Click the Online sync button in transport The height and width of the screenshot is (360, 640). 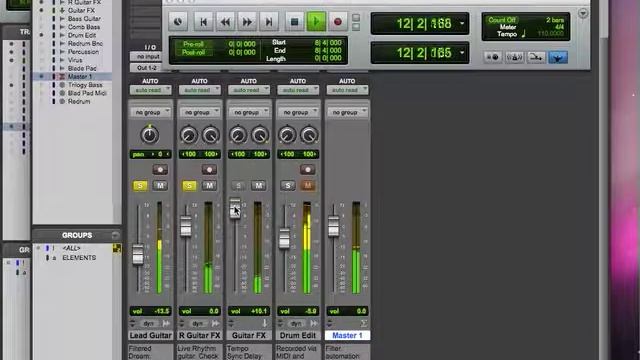[178, 22]
